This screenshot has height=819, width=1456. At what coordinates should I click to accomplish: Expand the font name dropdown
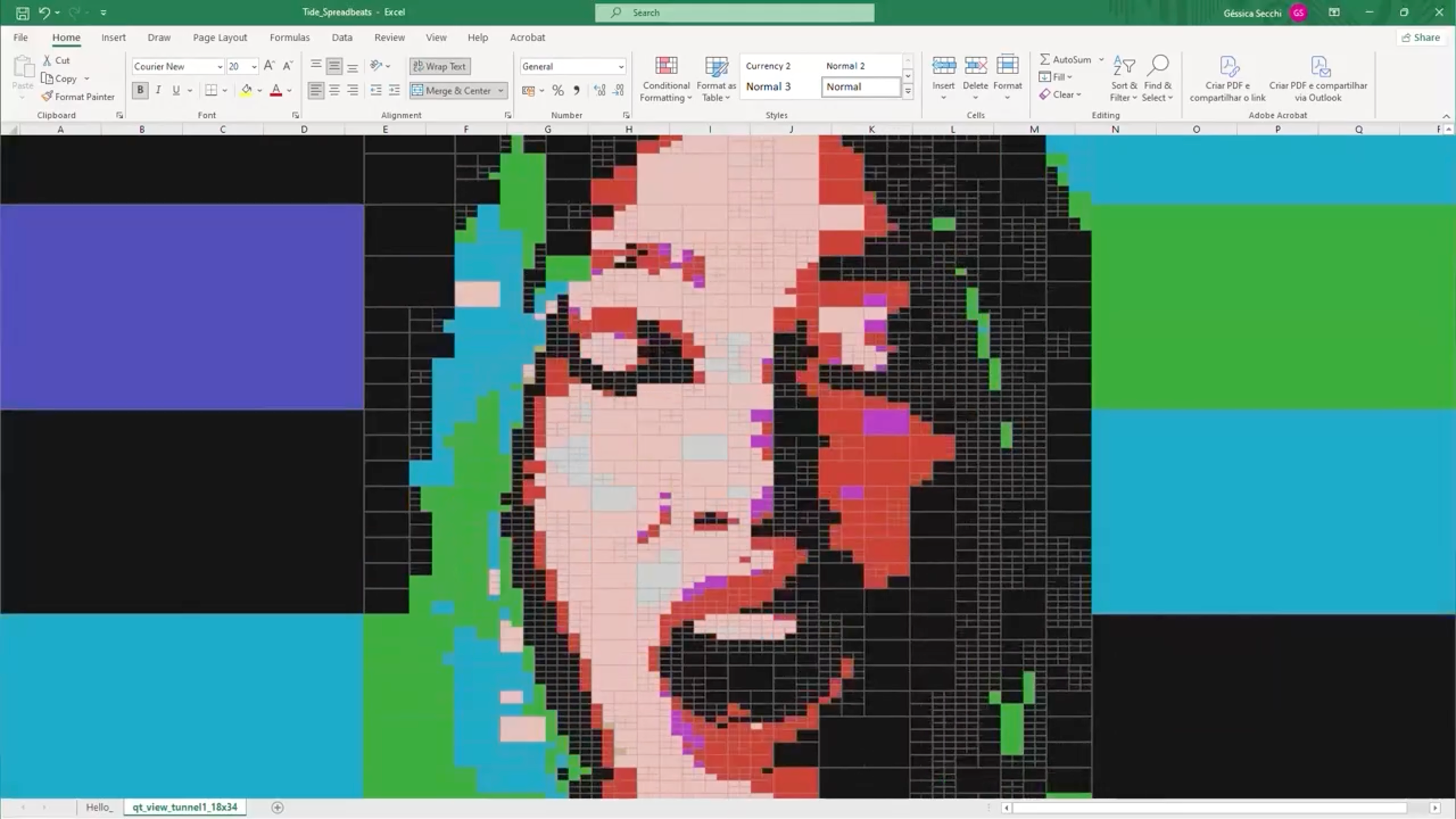point(220,67)
